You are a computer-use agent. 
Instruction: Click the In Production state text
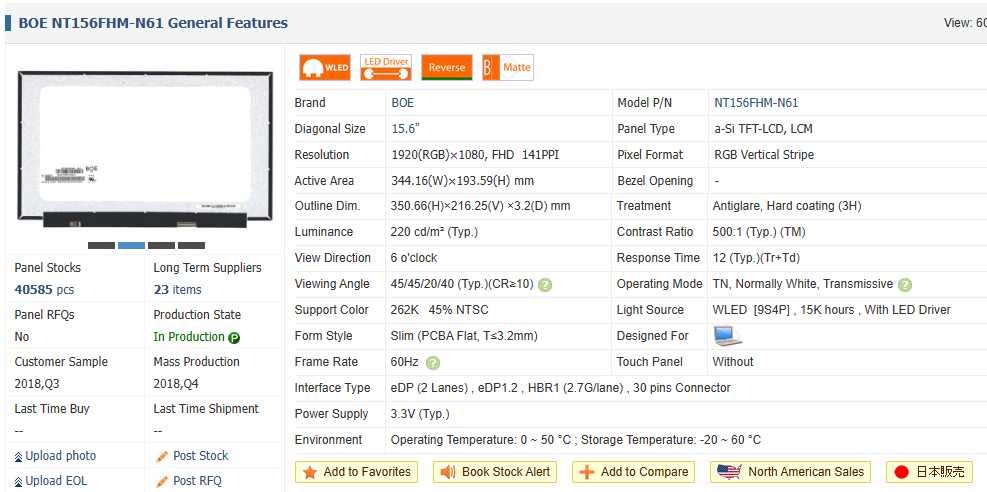(x=189, y=337)
